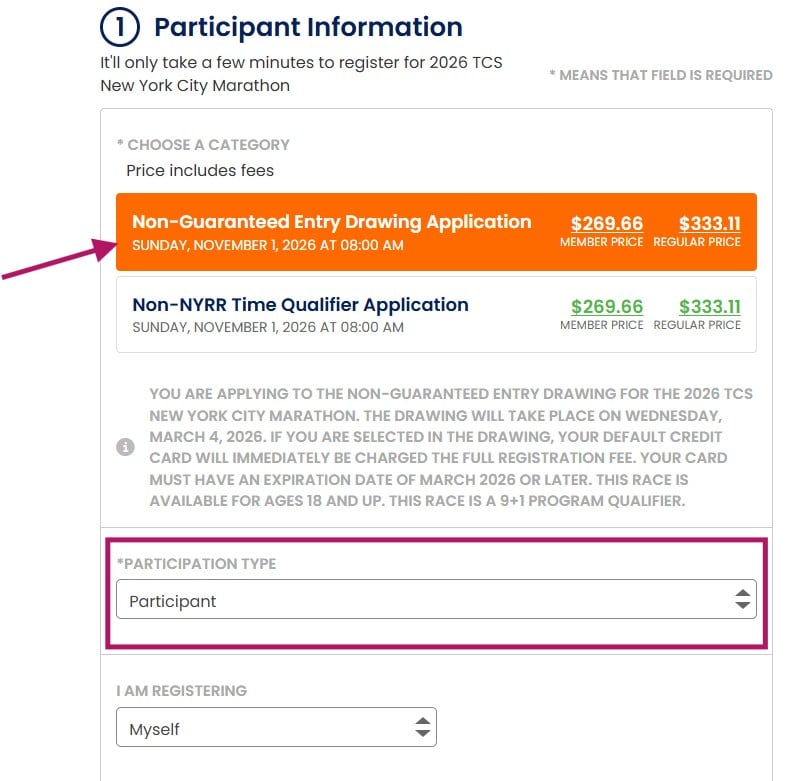The width and height of the screenshot is (786, 781).
Task: Open the I Am Registering dropdown
Action: (276, 728)
